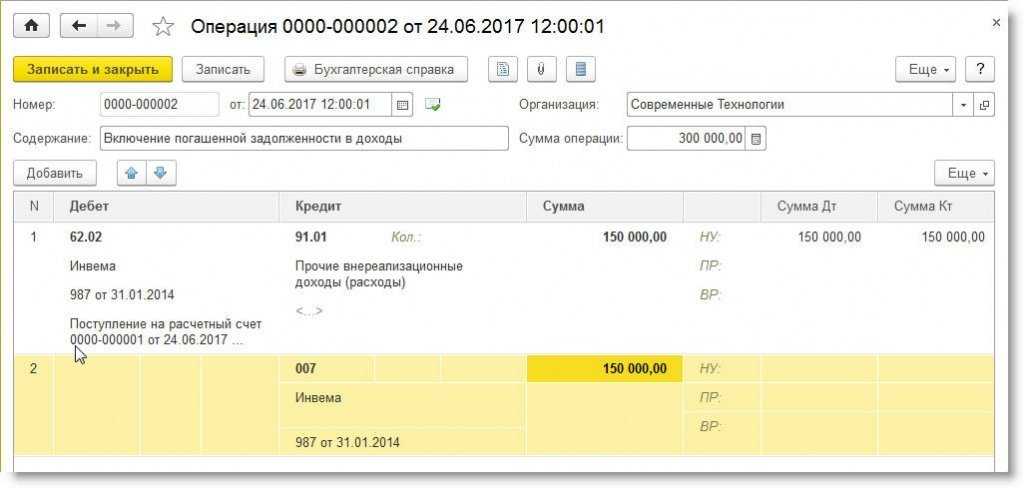Select Поступление на расчетный счет document

(x=167, y=332)
